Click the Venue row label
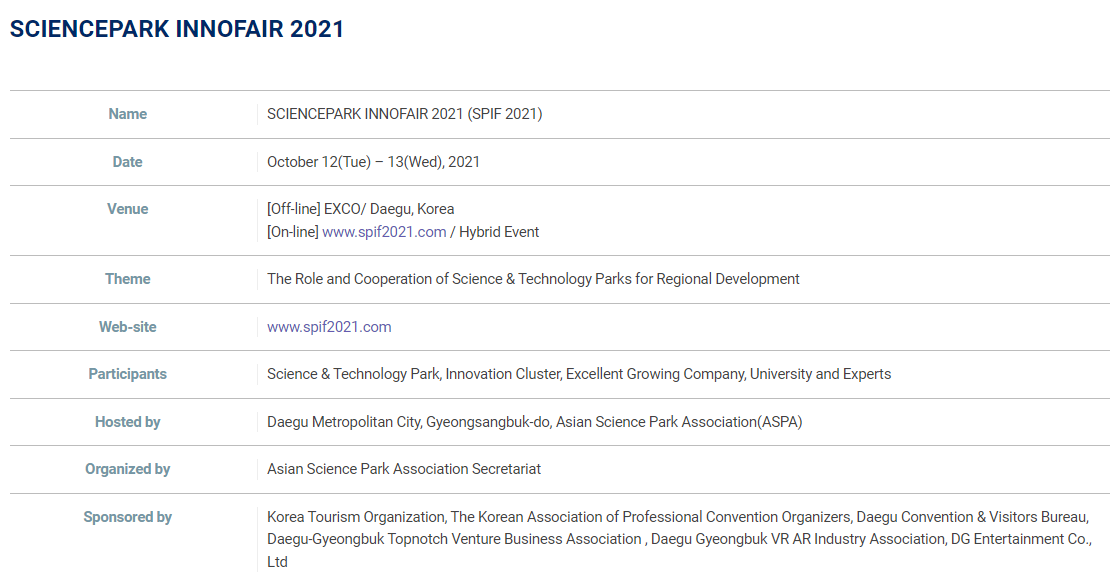The height and width of the screenshot is (582, 1117). (128, 209)
